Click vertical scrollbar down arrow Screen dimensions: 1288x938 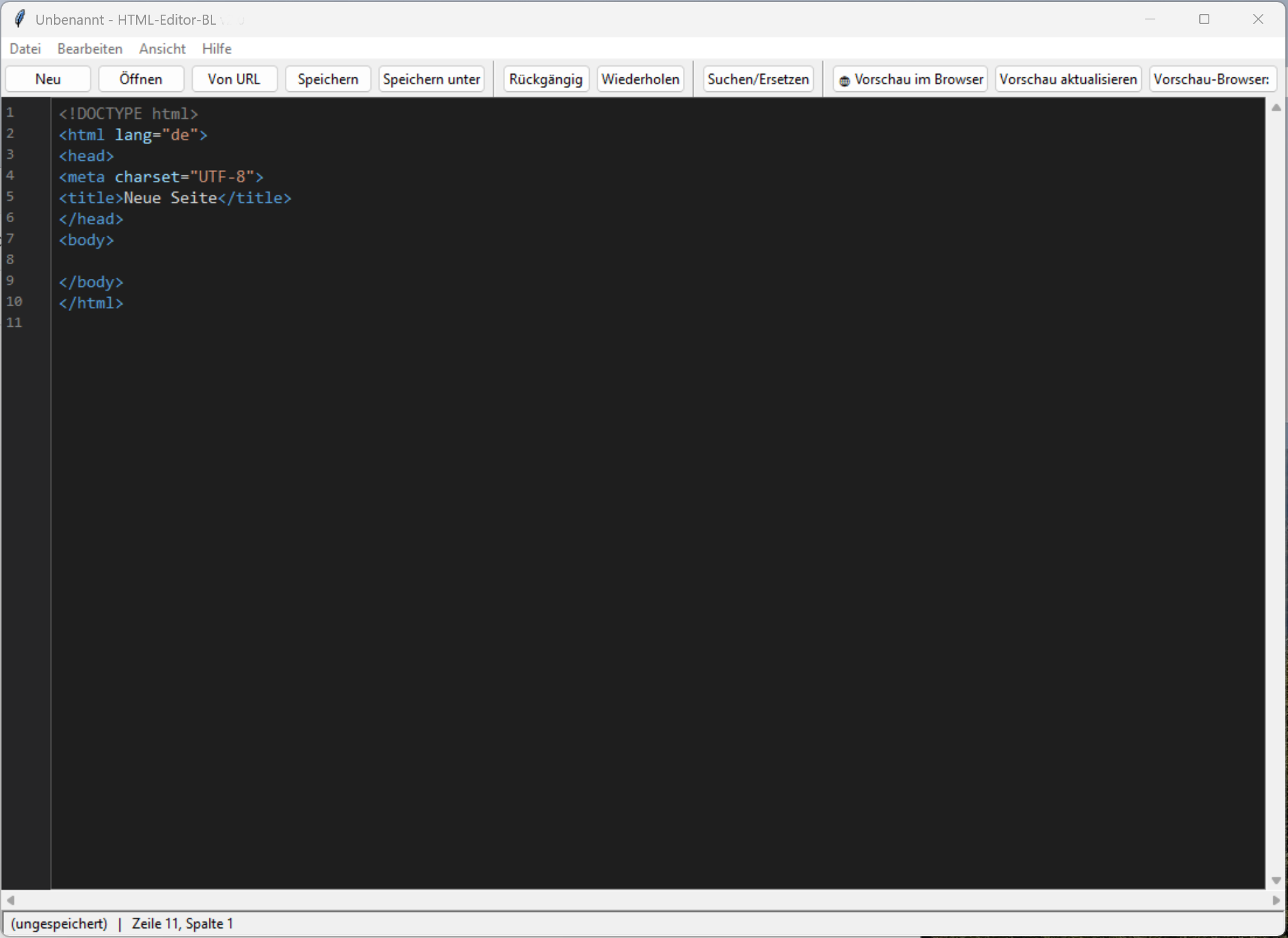coord(1276,881)
